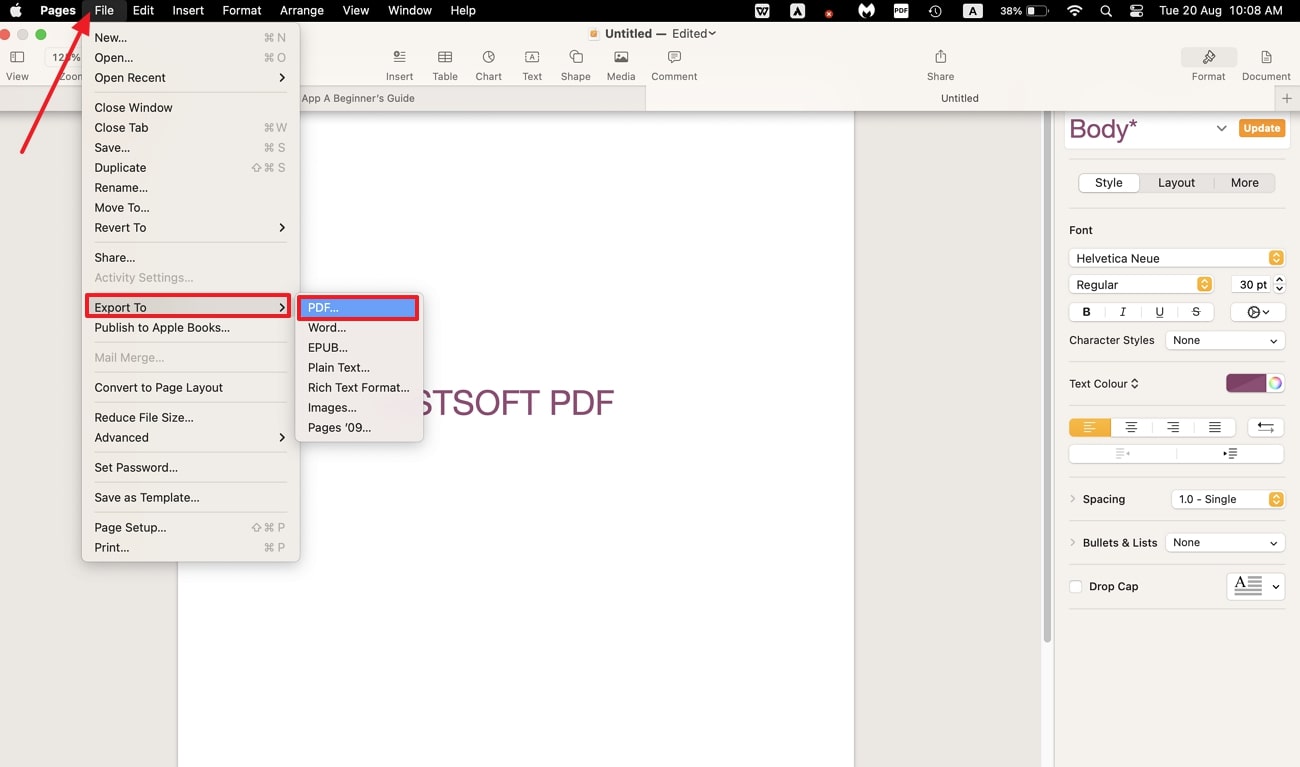Switch to the Layout tab
Screen dimensions: 1300x767
[x=1176, y=183]
